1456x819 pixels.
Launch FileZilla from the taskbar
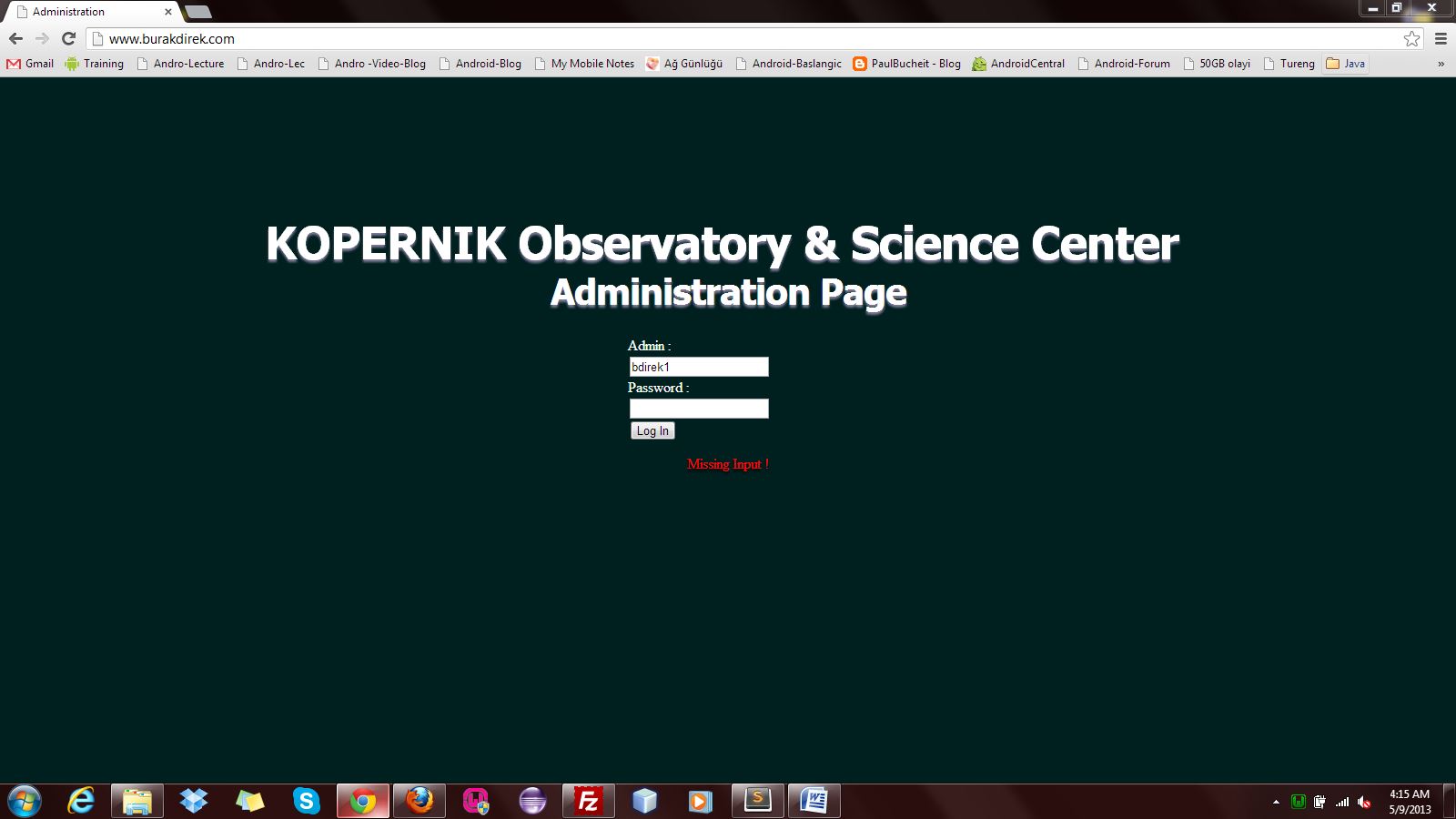click(588, 801)
